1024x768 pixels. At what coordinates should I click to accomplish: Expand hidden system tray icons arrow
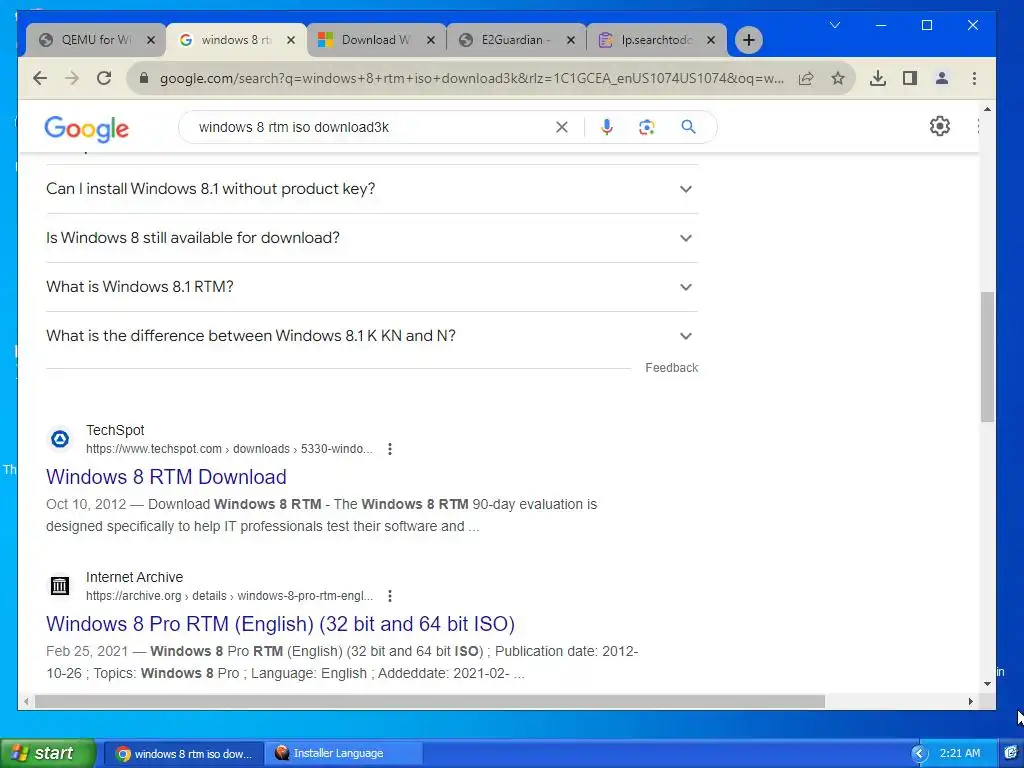point(920,754)
